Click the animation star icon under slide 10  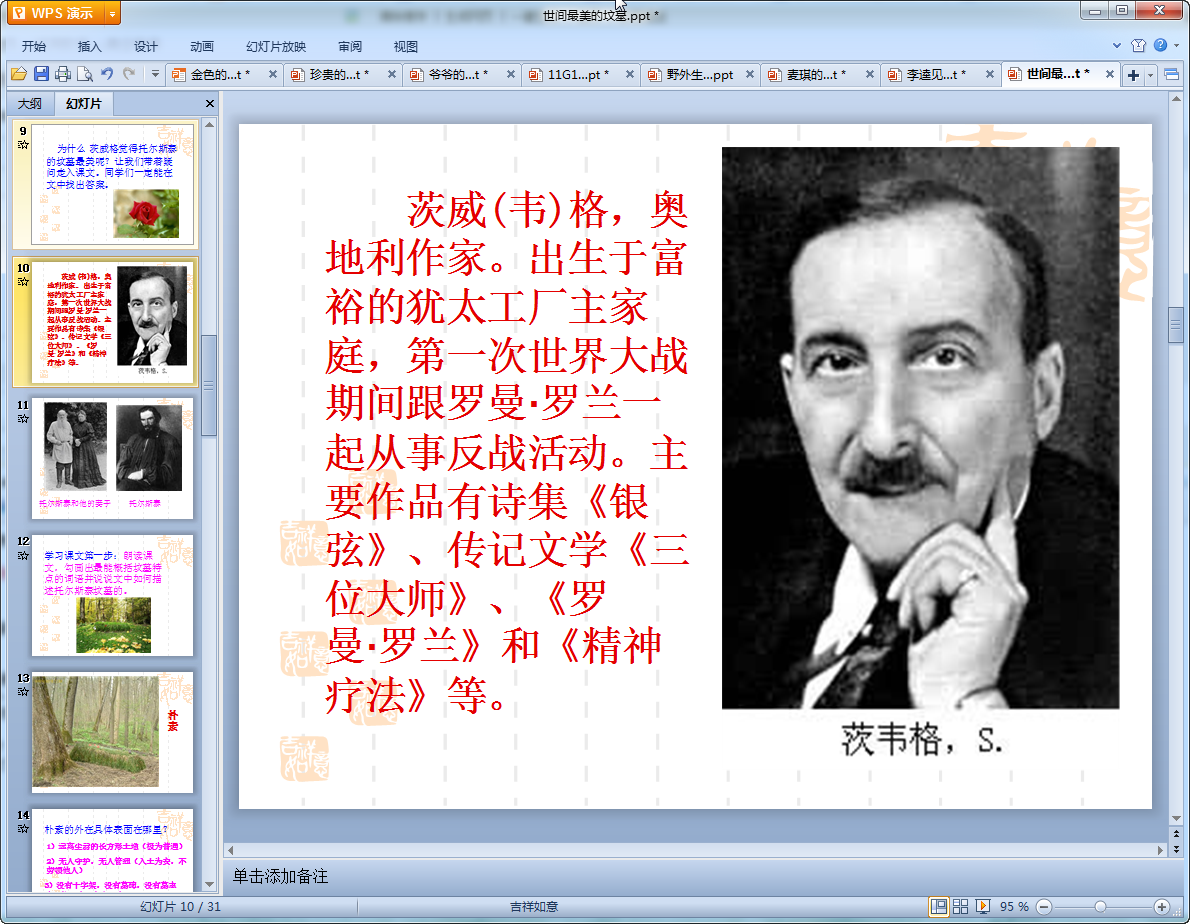click(x=24, y=281)
